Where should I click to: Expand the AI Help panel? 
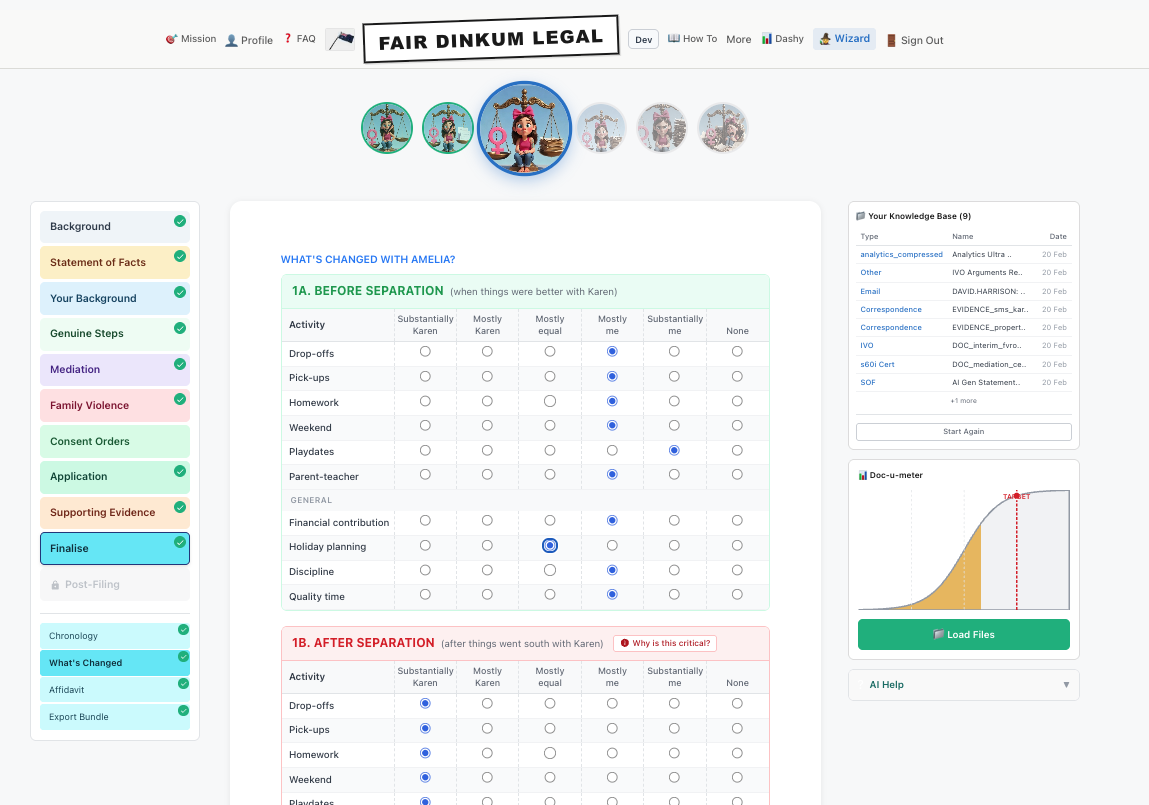(x=964, y=685)
